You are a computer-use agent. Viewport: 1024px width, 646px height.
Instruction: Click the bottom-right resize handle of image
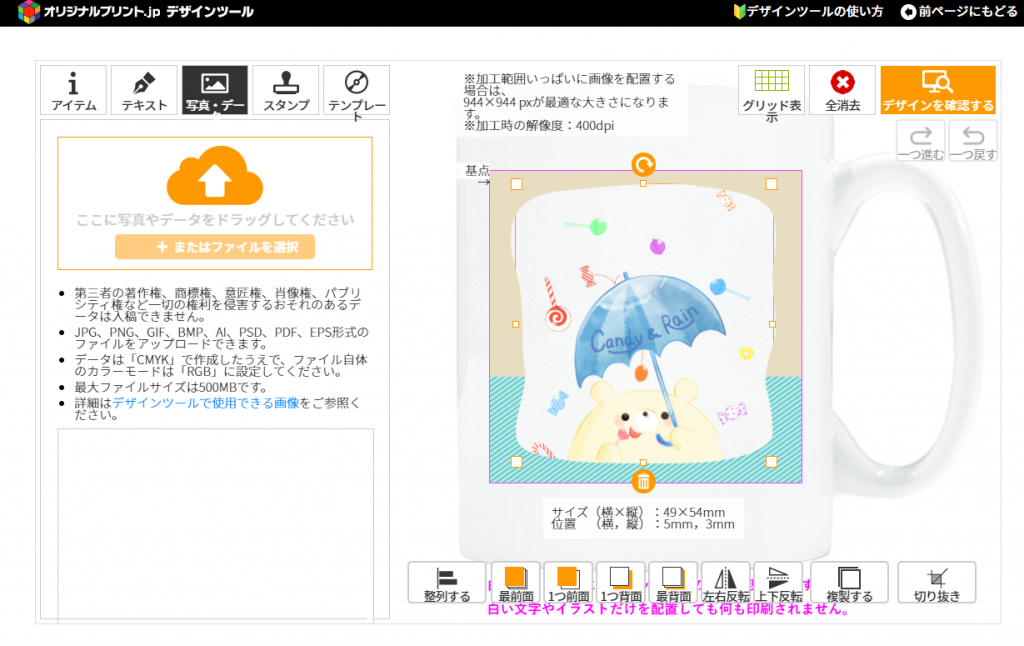pyautogui.click(x=771, y=462)
